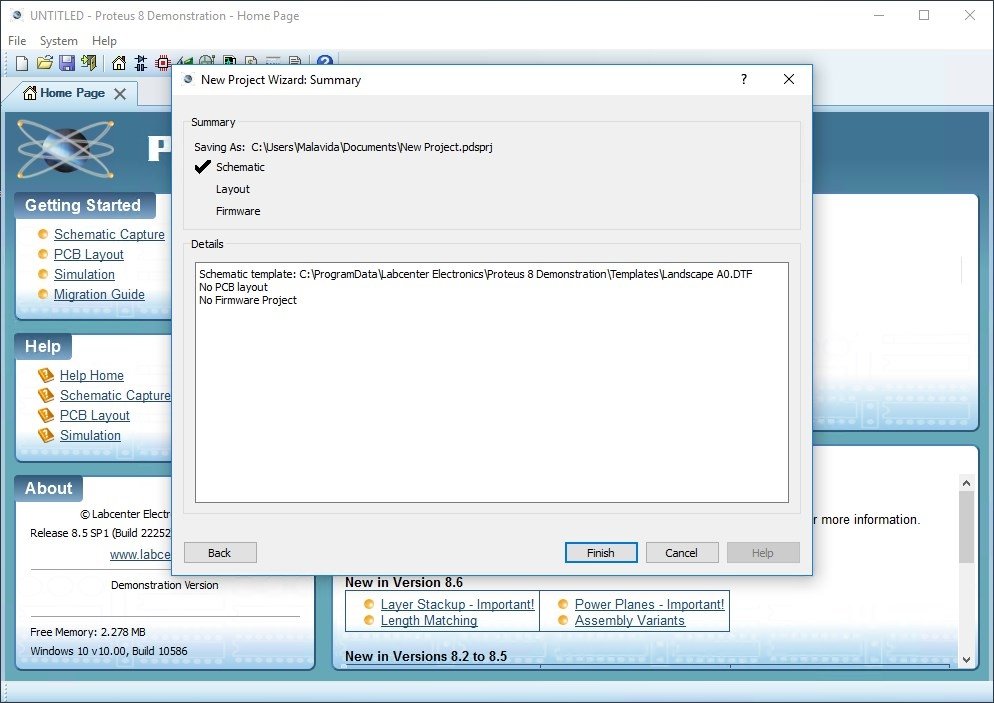Open the Assembly Variants link
Viewport: 994px width, 703px height.
[629, 621]
